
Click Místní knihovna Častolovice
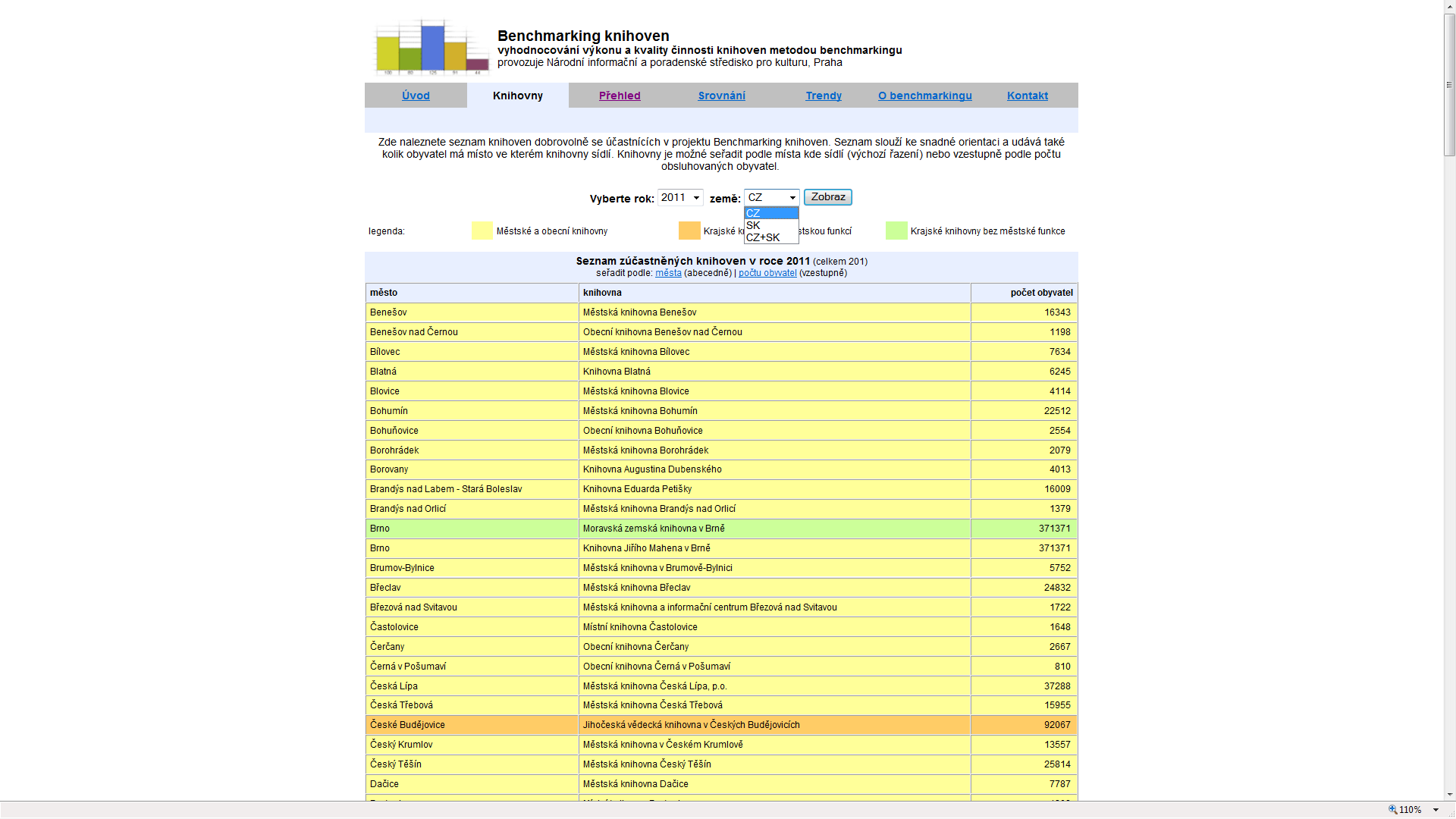(x=774, y=627)
